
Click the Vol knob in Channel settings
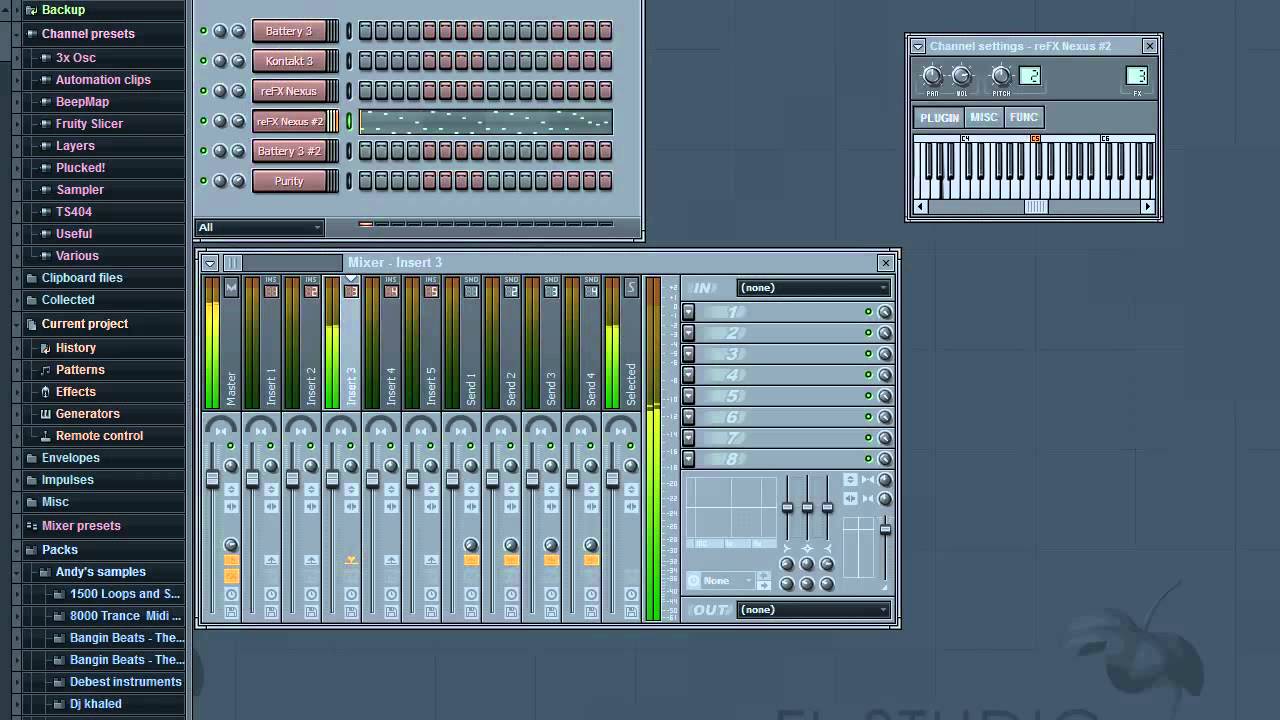[x=961, y=76]
